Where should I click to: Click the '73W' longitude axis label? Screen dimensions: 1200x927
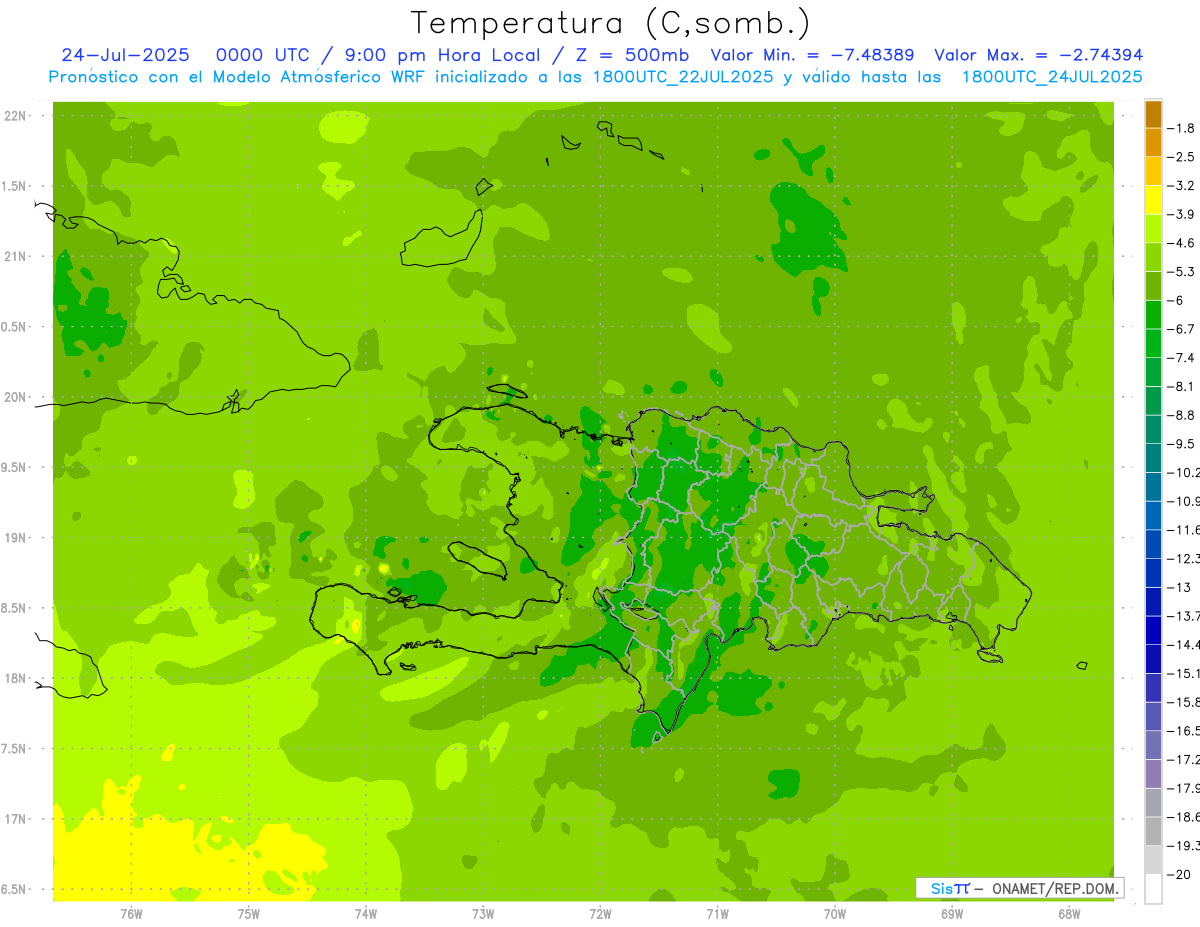pos(483,913)
